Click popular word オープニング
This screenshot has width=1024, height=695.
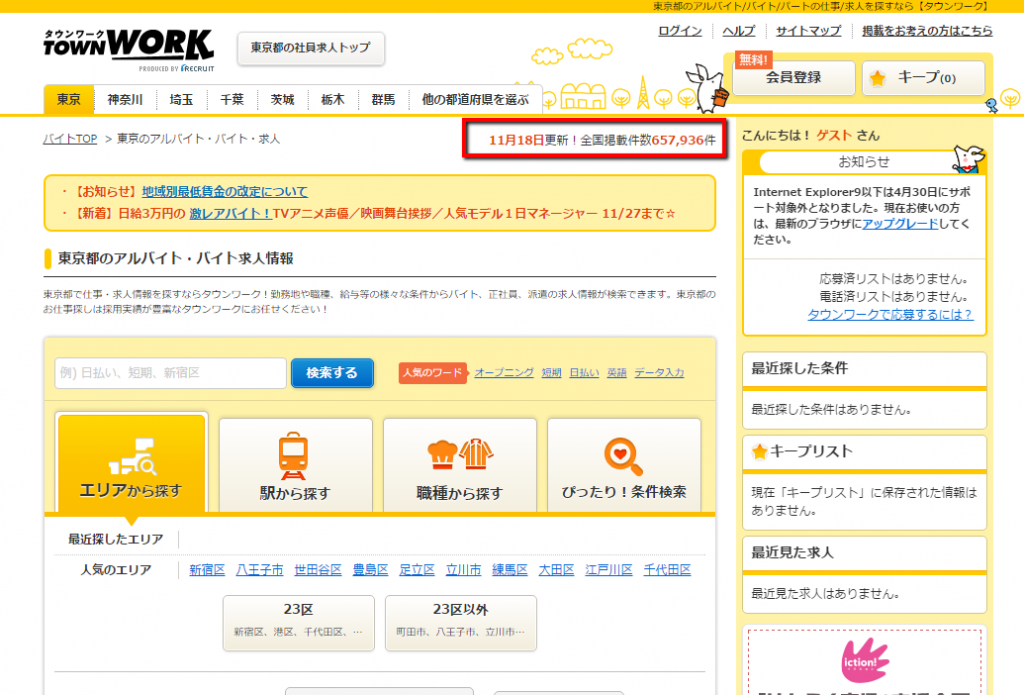pos(504,372)
